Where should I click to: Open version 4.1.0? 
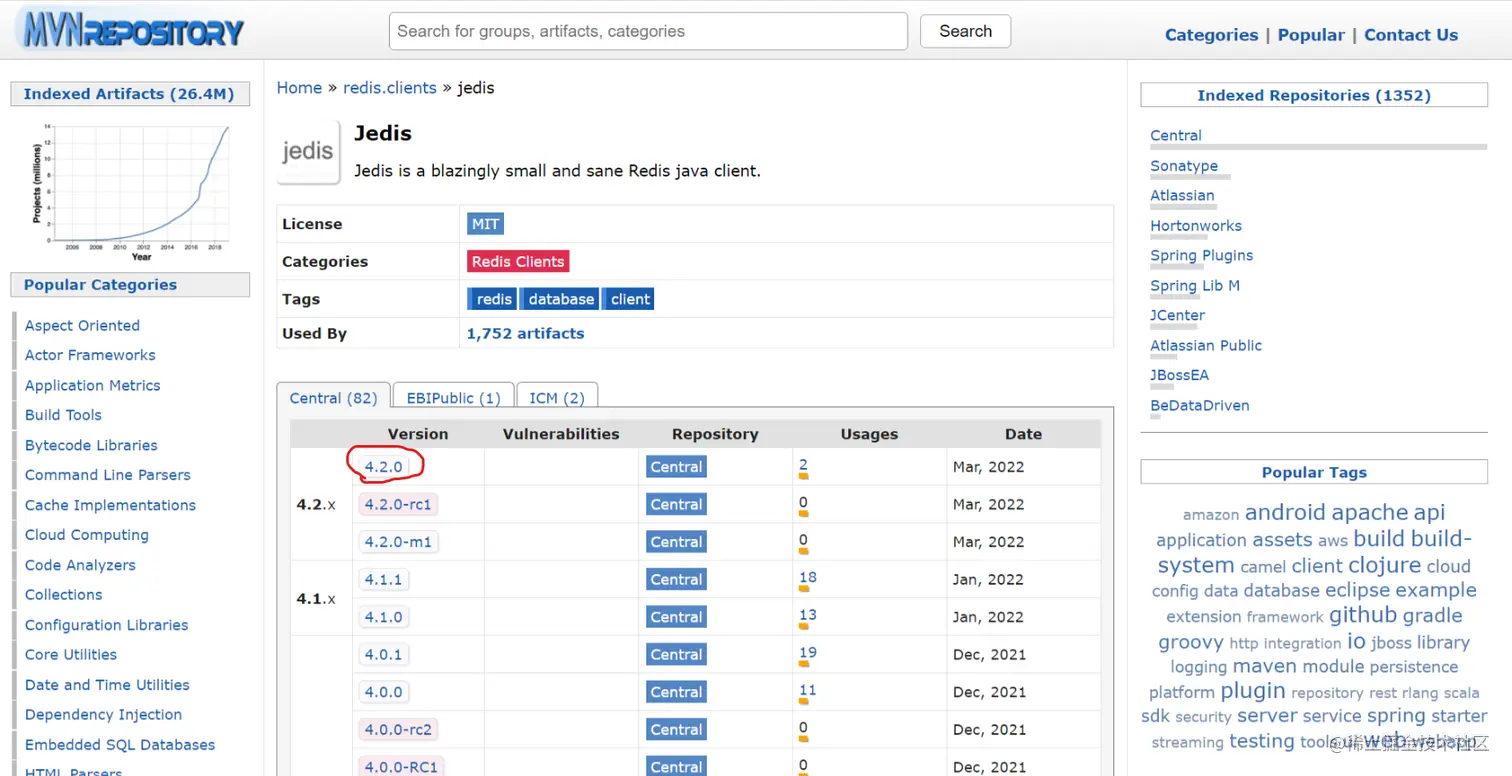click(x=383, y=617)
